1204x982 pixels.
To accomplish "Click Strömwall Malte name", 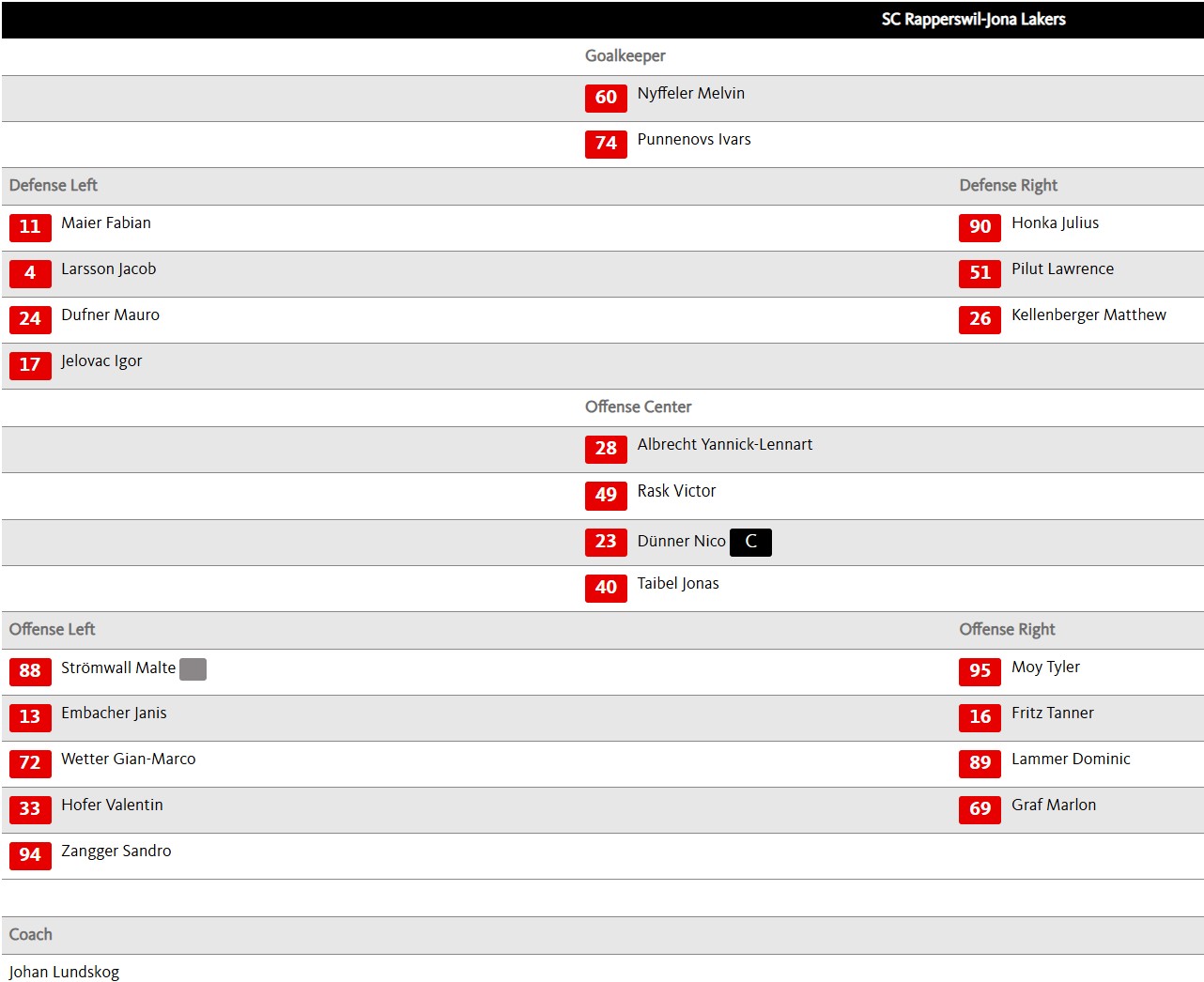I will pyautogui.click(x=118, y=667).
